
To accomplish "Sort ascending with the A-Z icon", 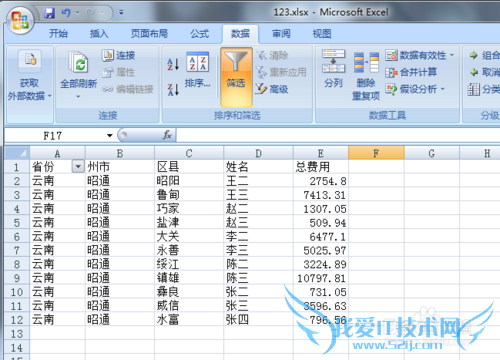I will 173,64.
